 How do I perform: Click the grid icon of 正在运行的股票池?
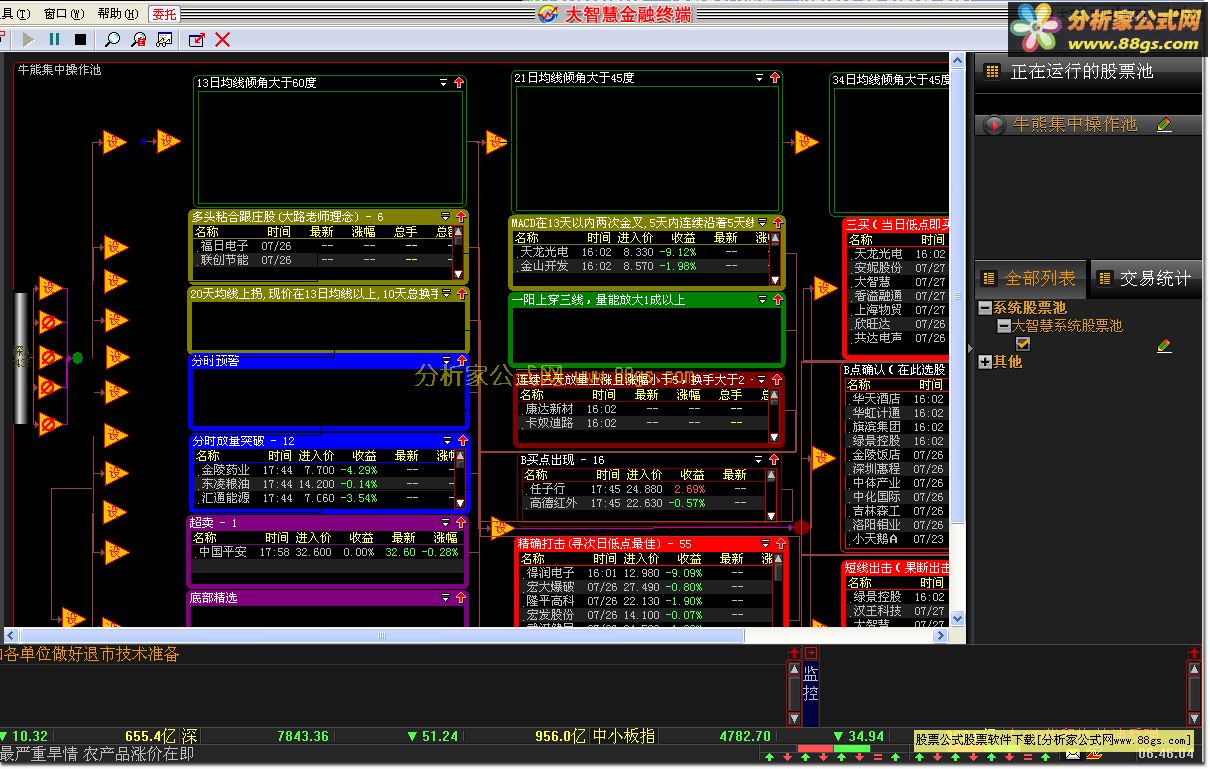[992, 71]
